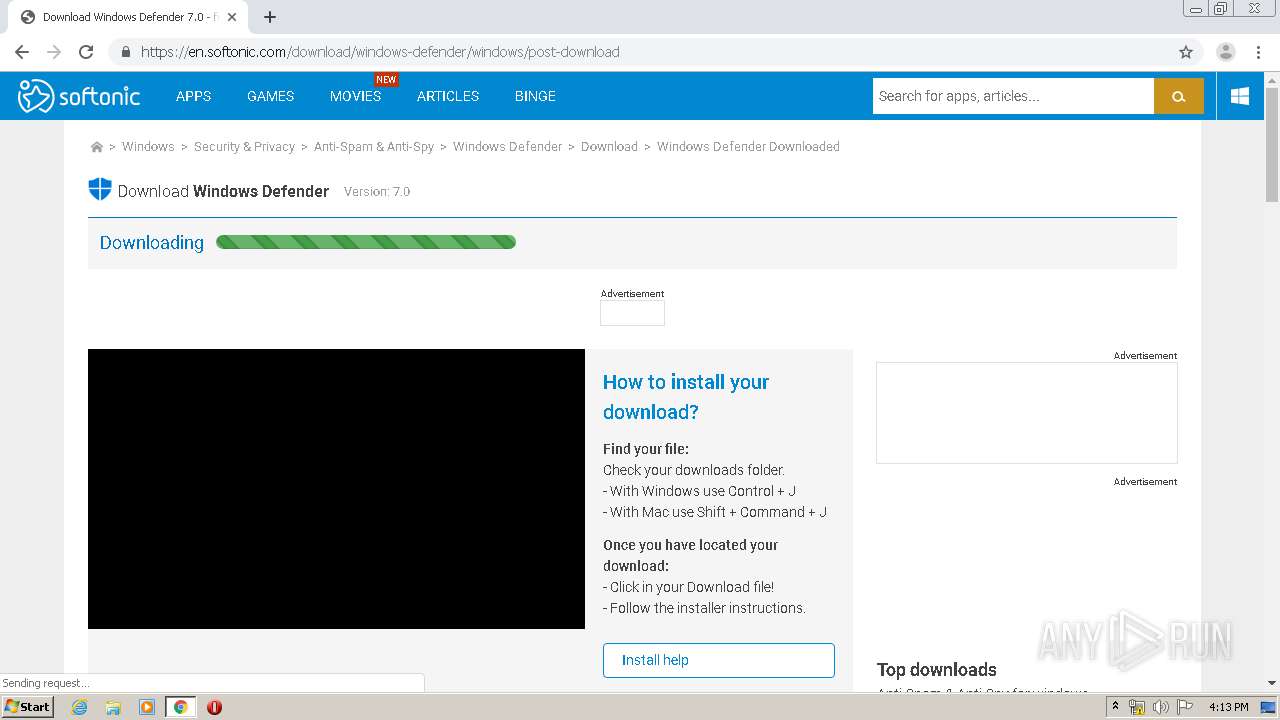The width and height of the screenshot is (1280, 720).
Task: Click the Install help button
Action: [x=718, y=660]
